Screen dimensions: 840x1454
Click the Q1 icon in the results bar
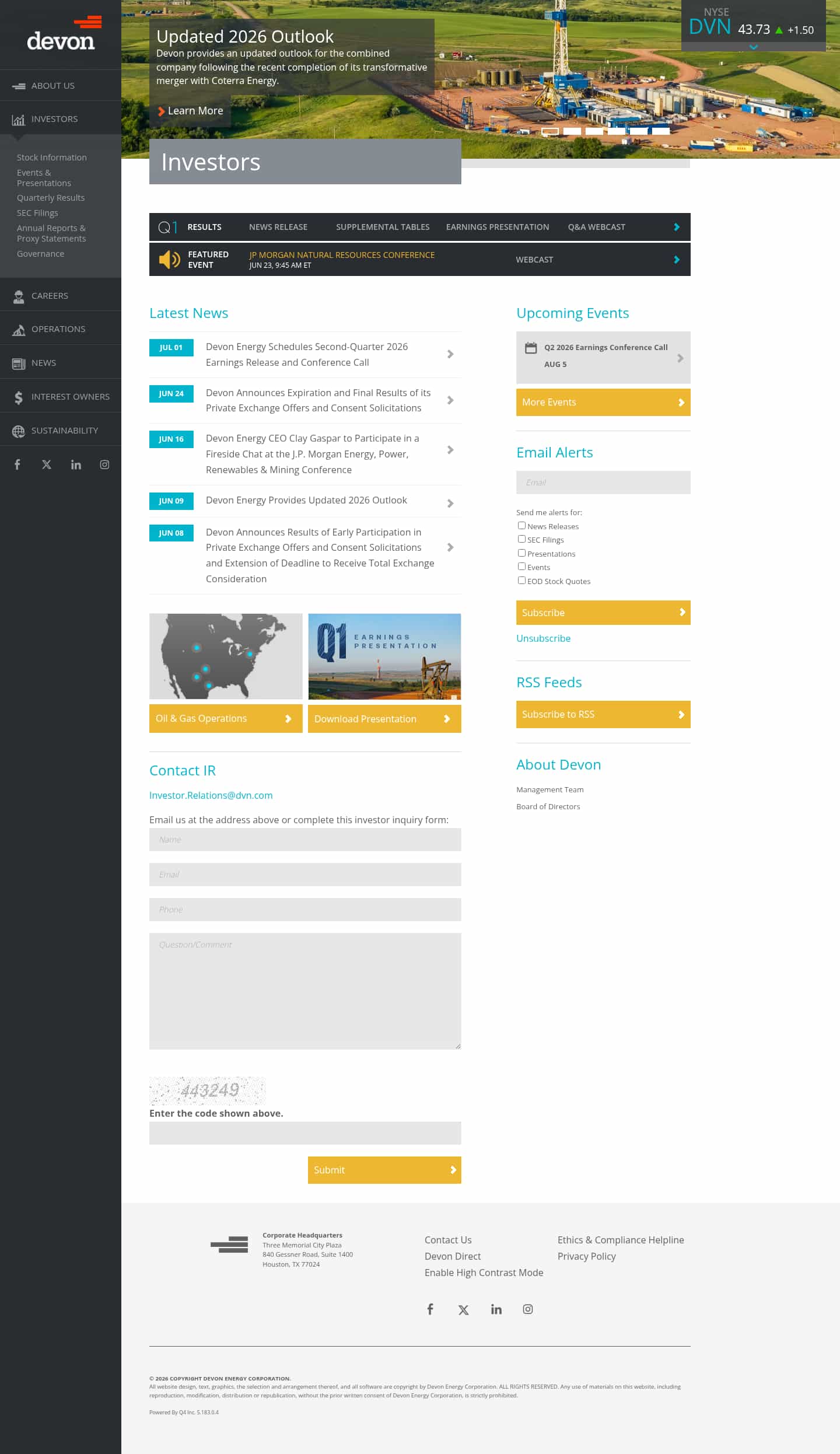pyautogui.click(x=167, y=227)
